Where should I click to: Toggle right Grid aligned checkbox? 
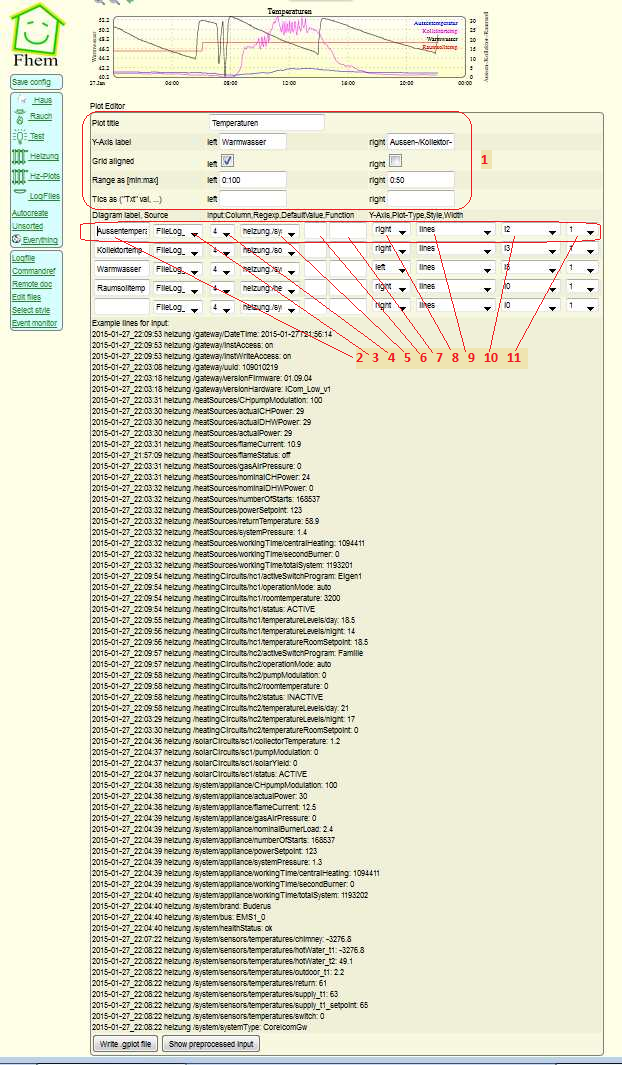click(395, 161)
